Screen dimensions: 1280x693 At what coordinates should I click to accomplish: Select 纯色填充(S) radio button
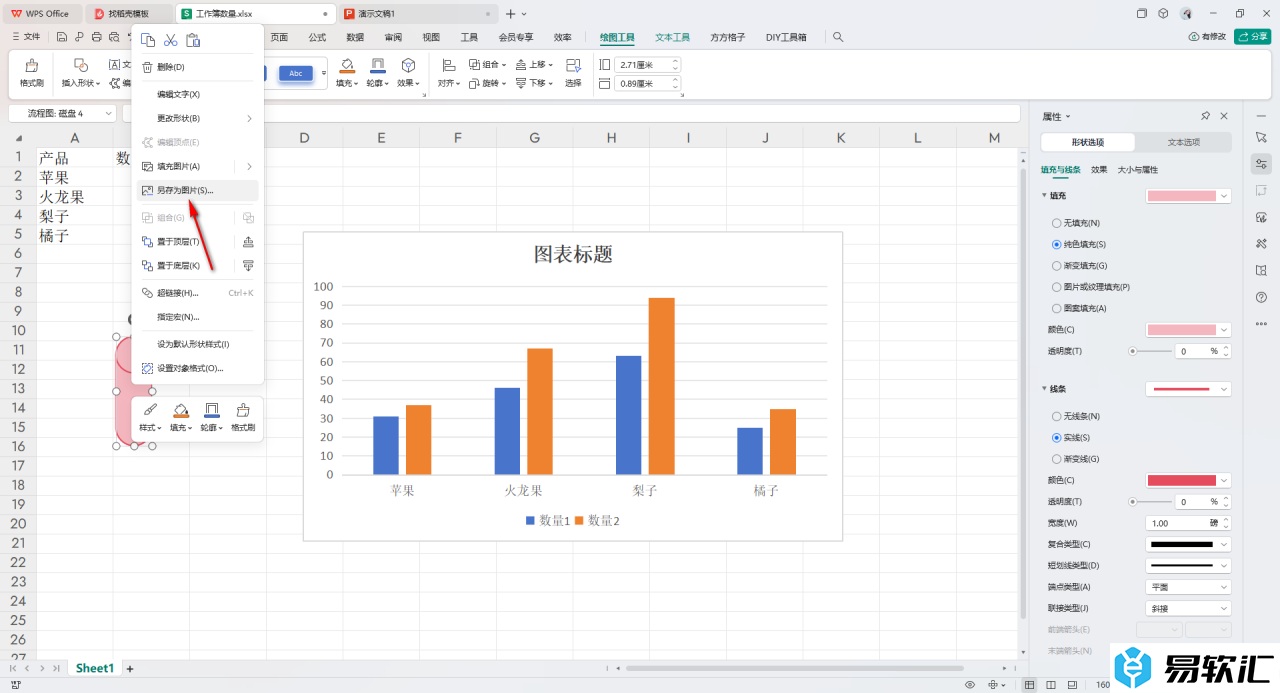pyautogui.click(x=1056, y=244)
